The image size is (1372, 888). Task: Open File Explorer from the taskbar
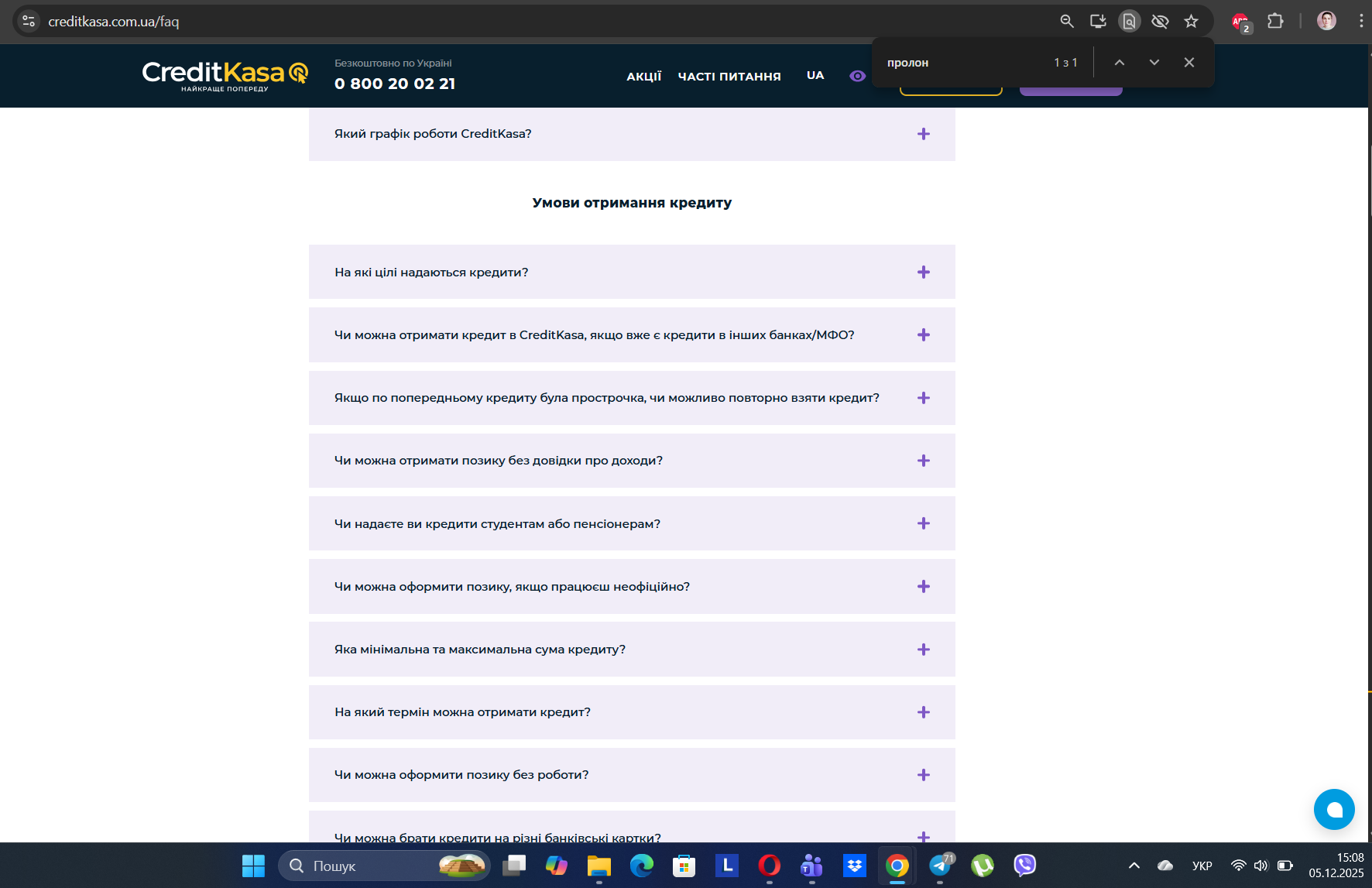tap(599, 866)
